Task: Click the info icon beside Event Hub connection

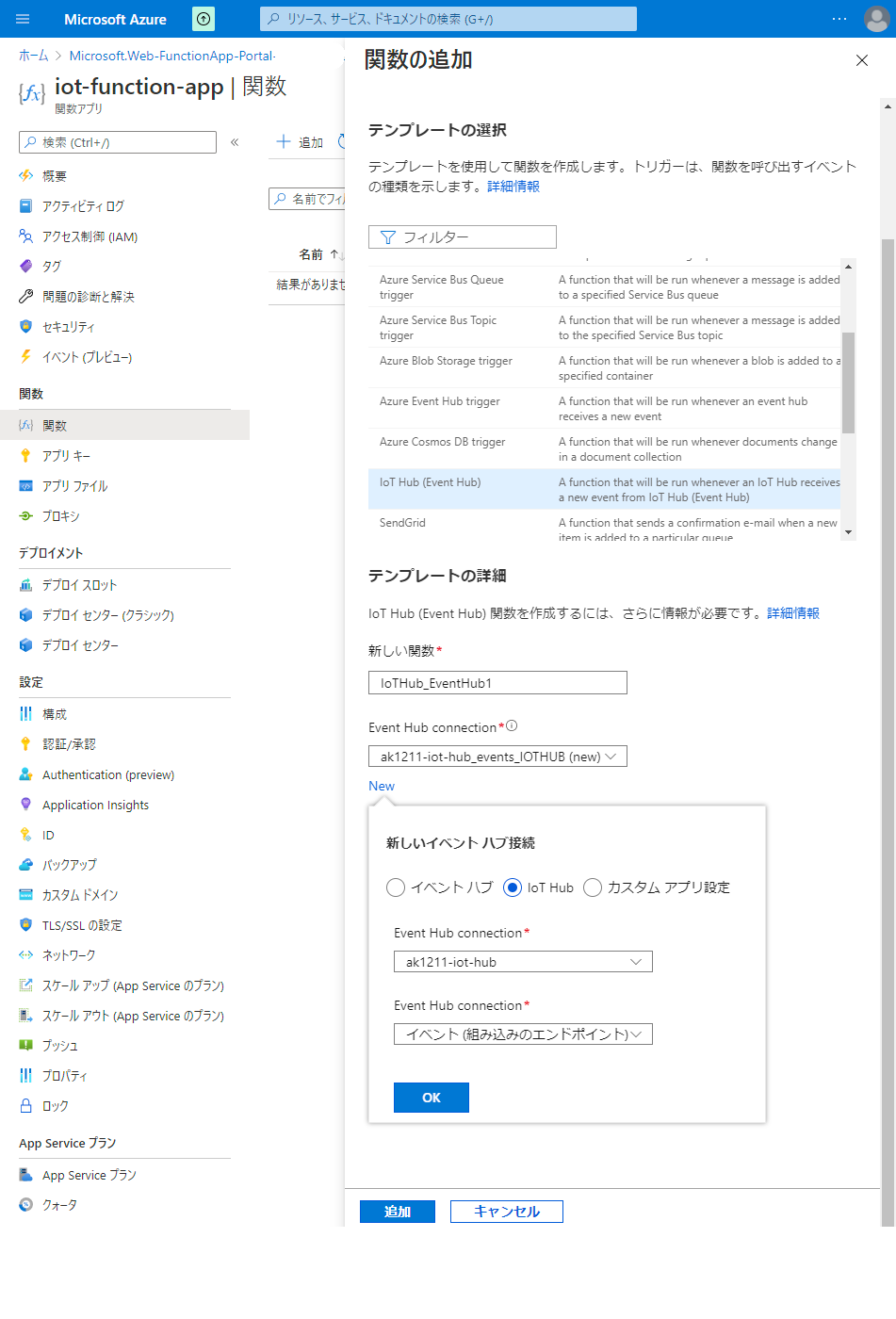Action: [x=512, y=726]
